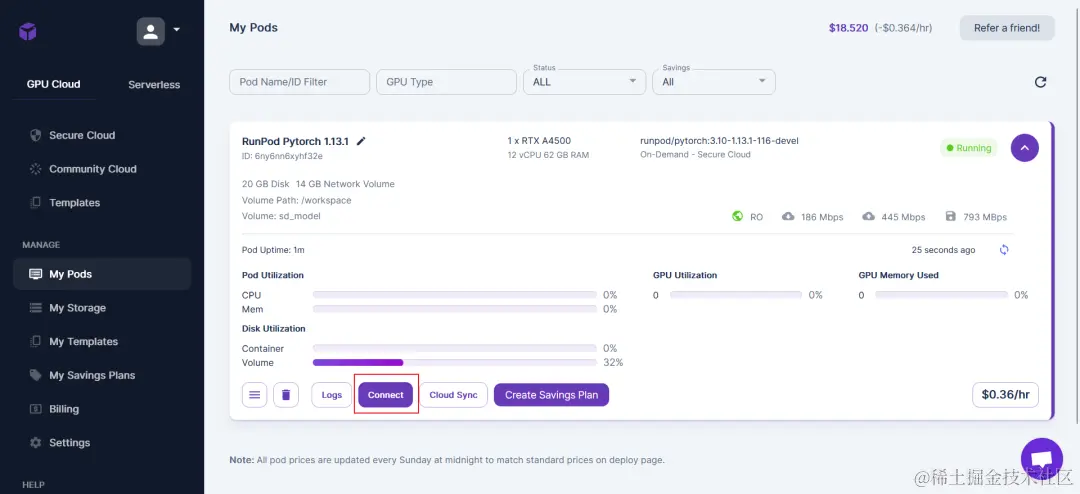This screenshot has height=494, width=1080.
Task: Click the 445 Mbps upload cloud icon
Action: click(x=869, y=216)
